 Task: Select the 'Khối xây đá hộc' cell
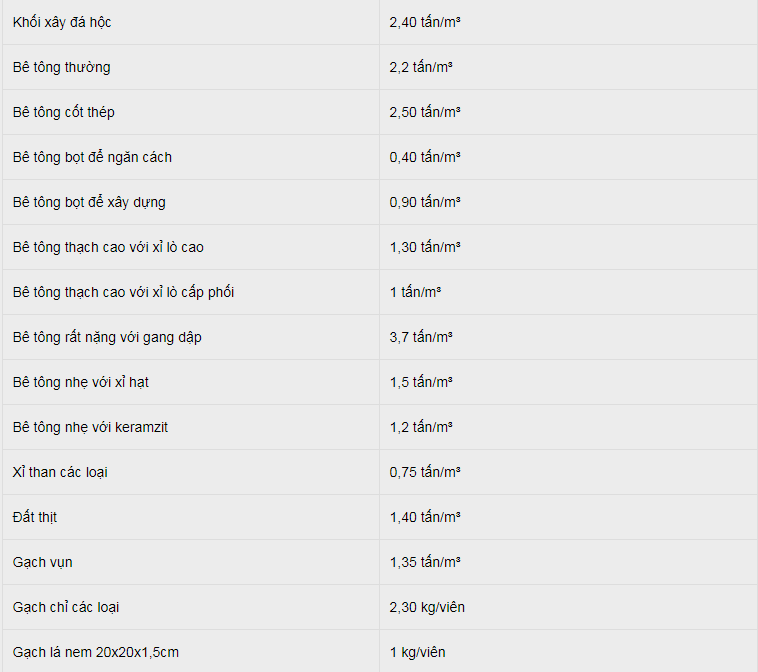point(191,22)
